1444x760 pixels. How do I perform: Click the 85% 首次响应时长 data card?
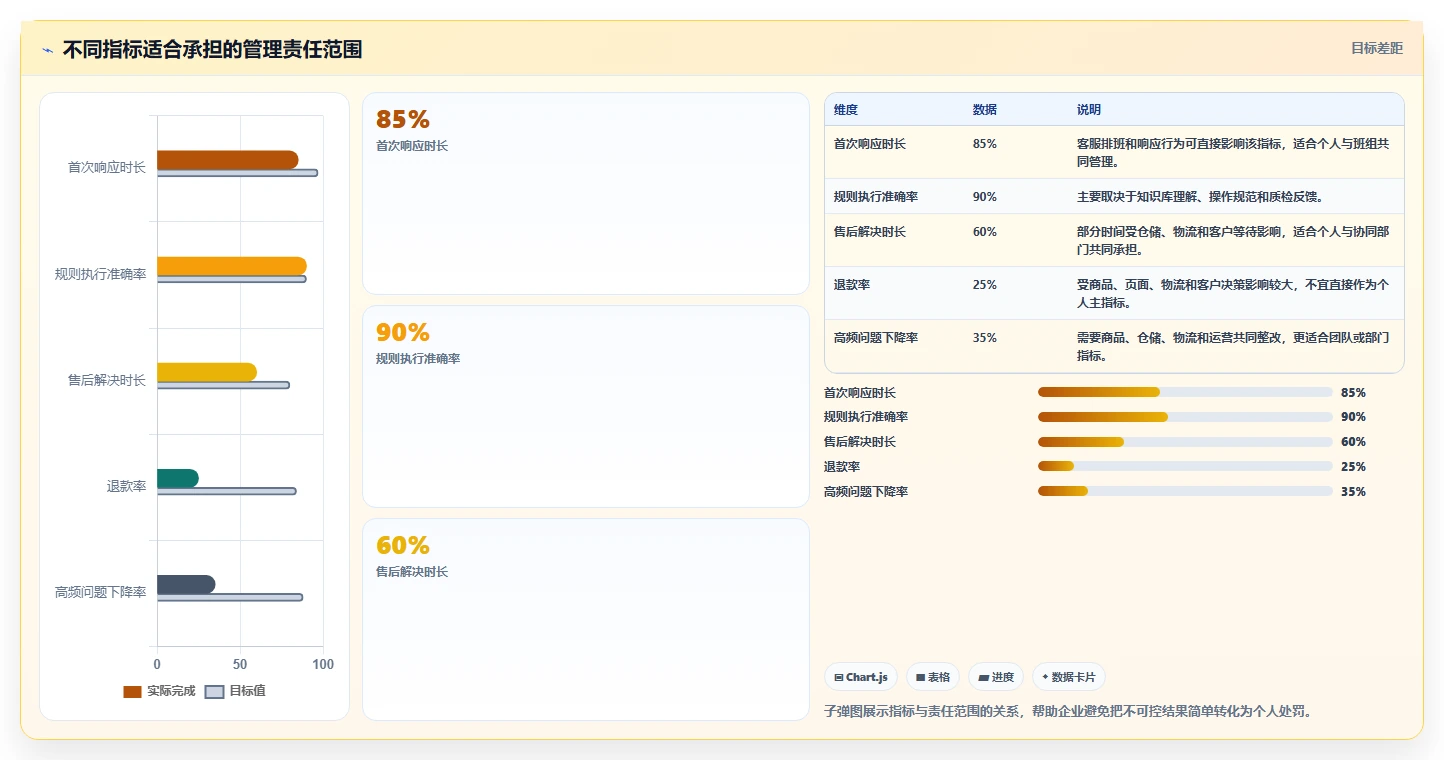585,193
